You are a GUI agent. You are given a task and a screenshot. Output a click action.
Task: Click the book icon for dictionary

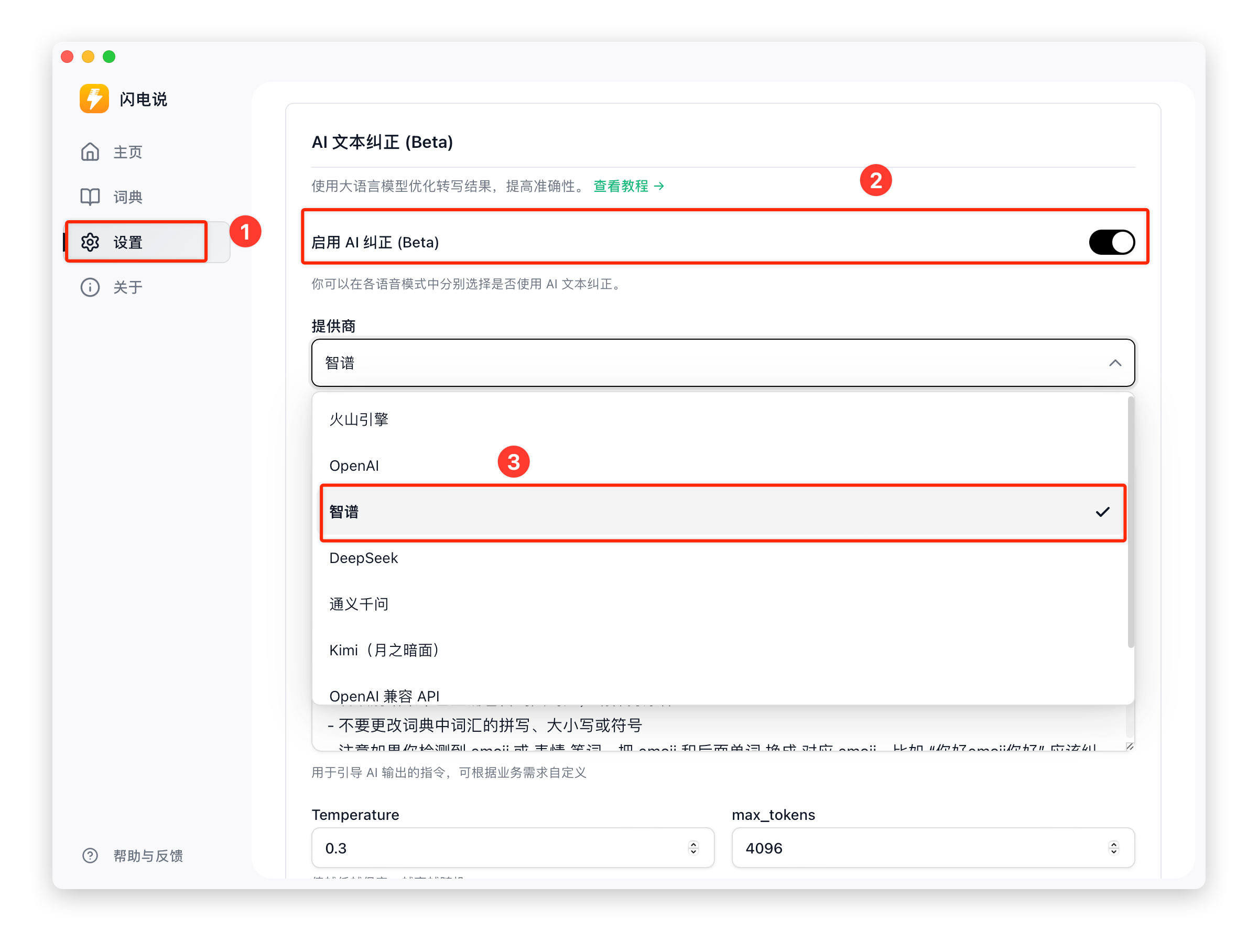(90, 197)
